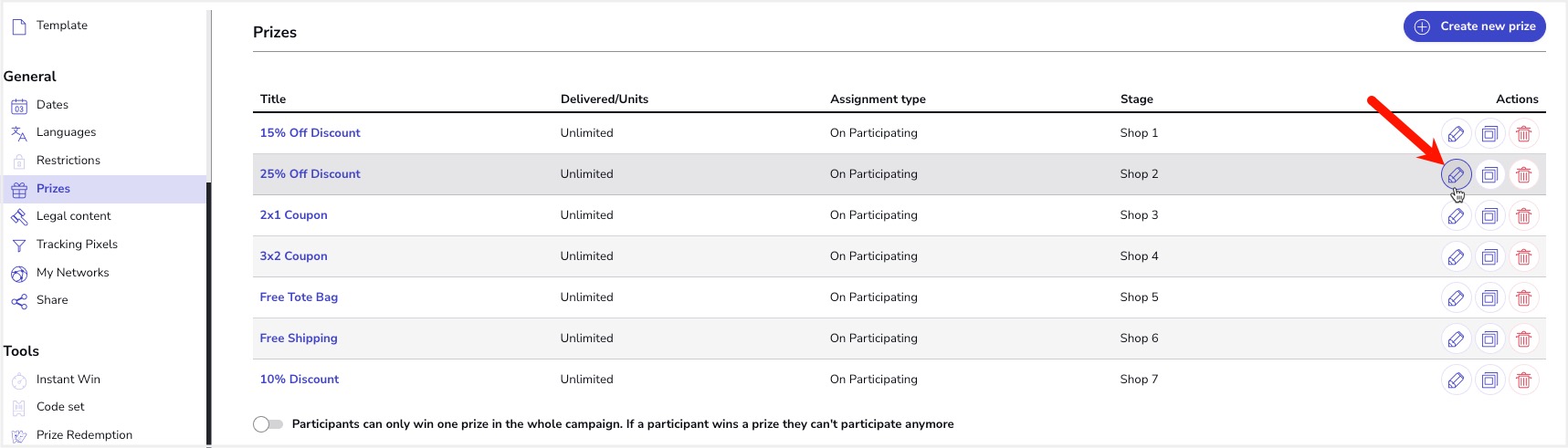The height and width of the screenshot is (448, 1568).
Task: Open the 2x1 Coupon prize link
Action: click(293, 215)
